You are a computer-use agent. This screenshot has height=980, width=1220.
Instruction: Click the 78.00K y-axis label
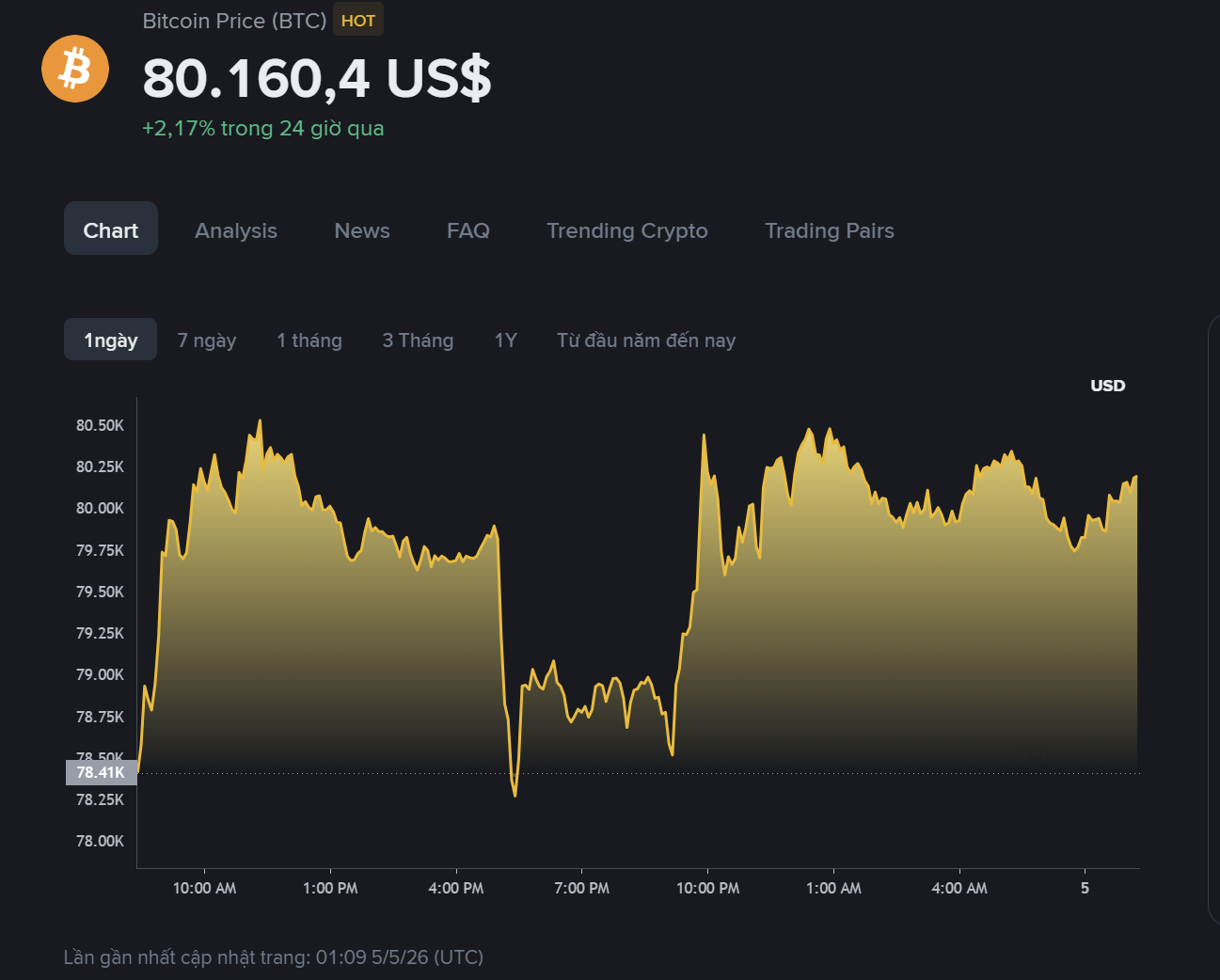click(x=100, y=841)
